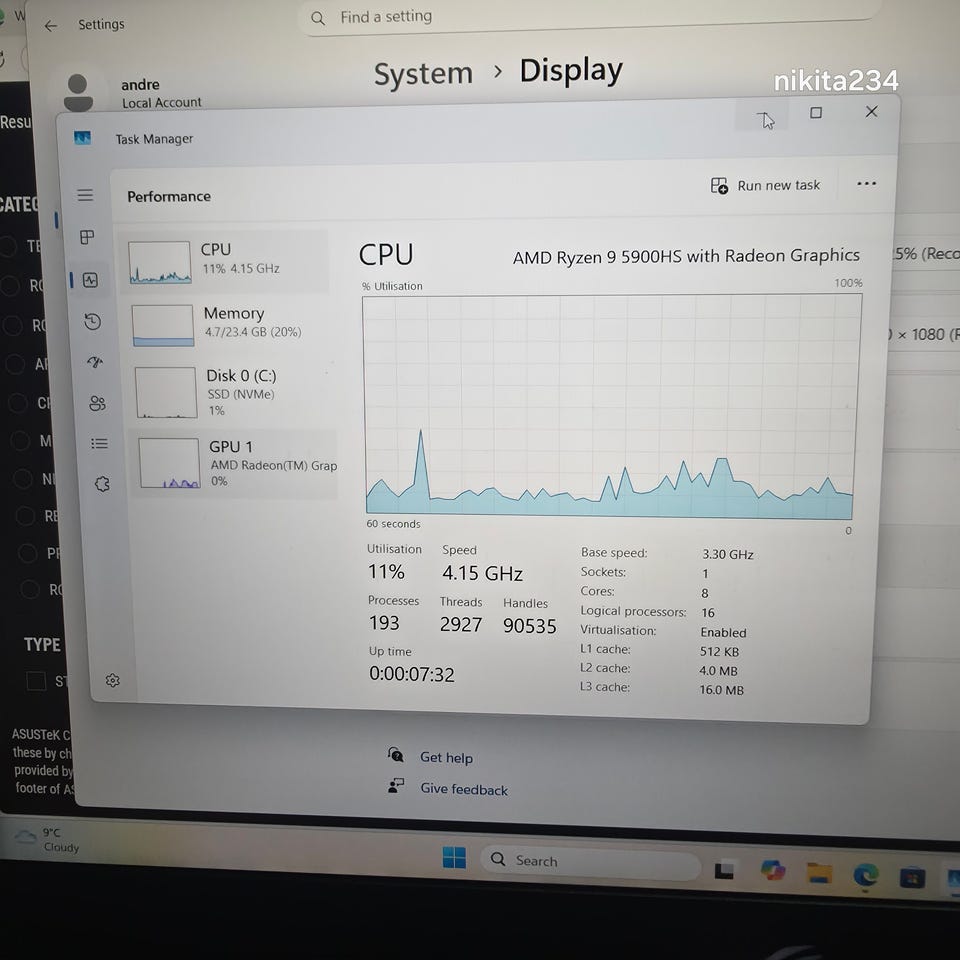Maximize the Task Manager window
960x960 pixels.
816,113
